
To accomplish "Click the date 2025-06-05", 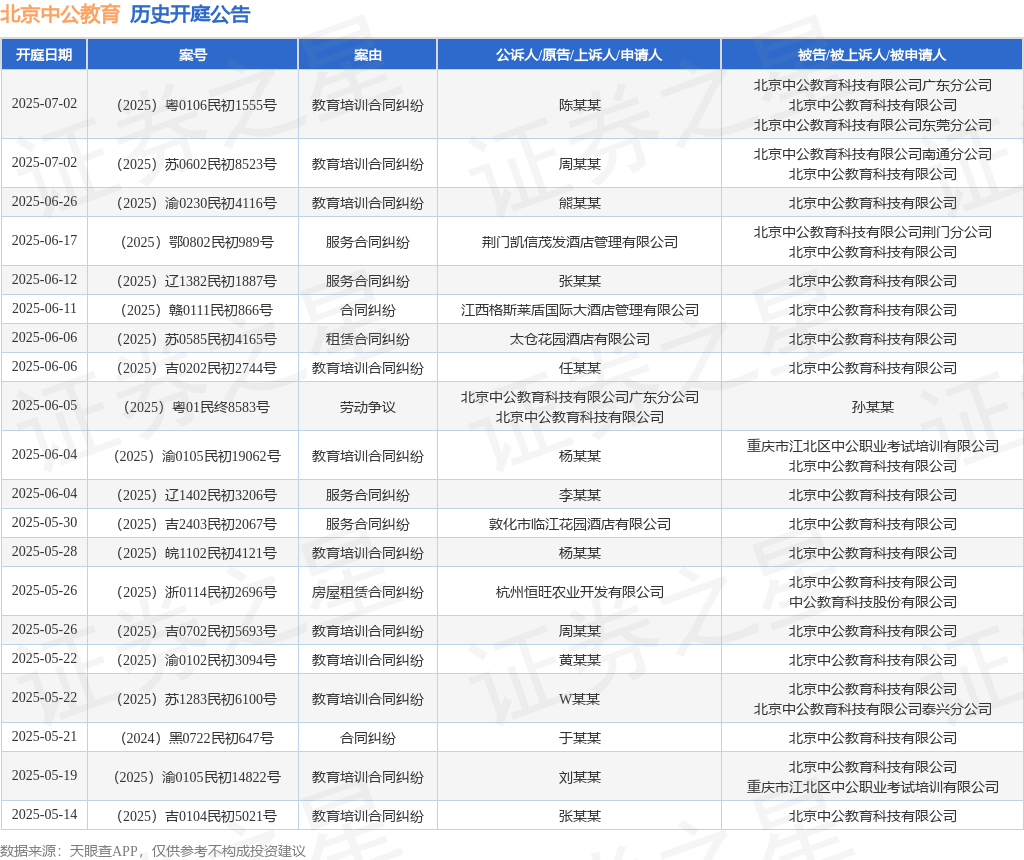I will point(44,406).
